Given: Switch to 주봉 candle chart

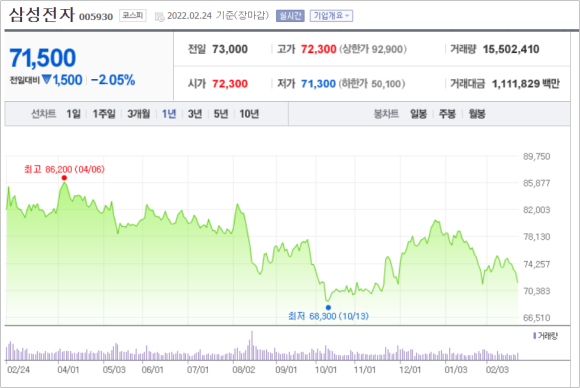Looking at the screenshot, I should point(447,114).
